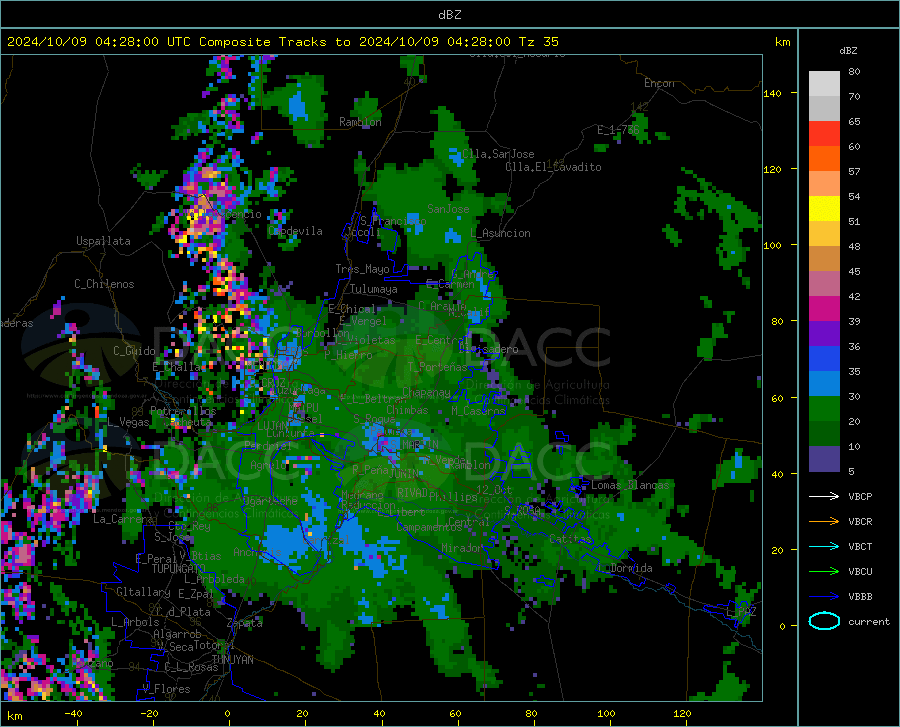Click the 'E_Chical' map label
This screenshot has height=727, width=900.
(352, 309)
